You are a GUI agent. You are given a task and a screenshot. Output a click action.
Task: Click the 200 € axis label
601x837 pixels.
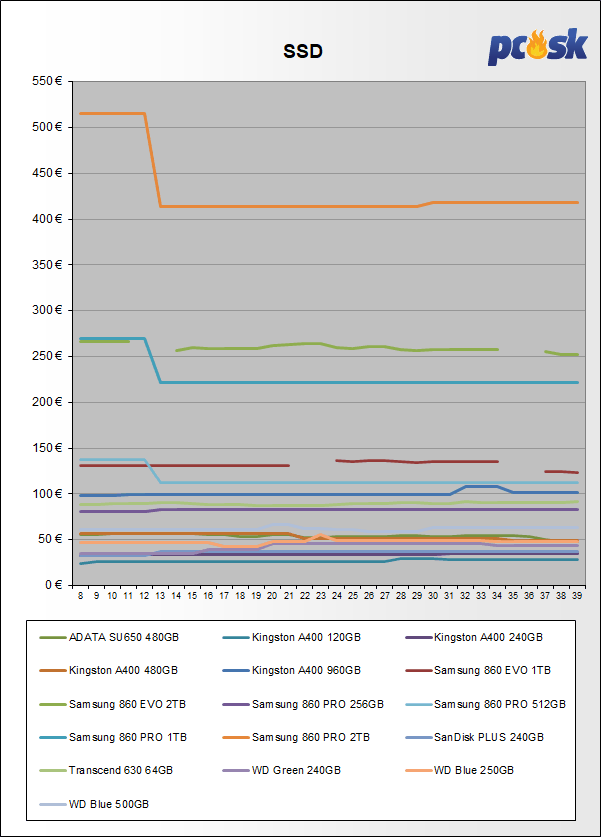(47, 402)
